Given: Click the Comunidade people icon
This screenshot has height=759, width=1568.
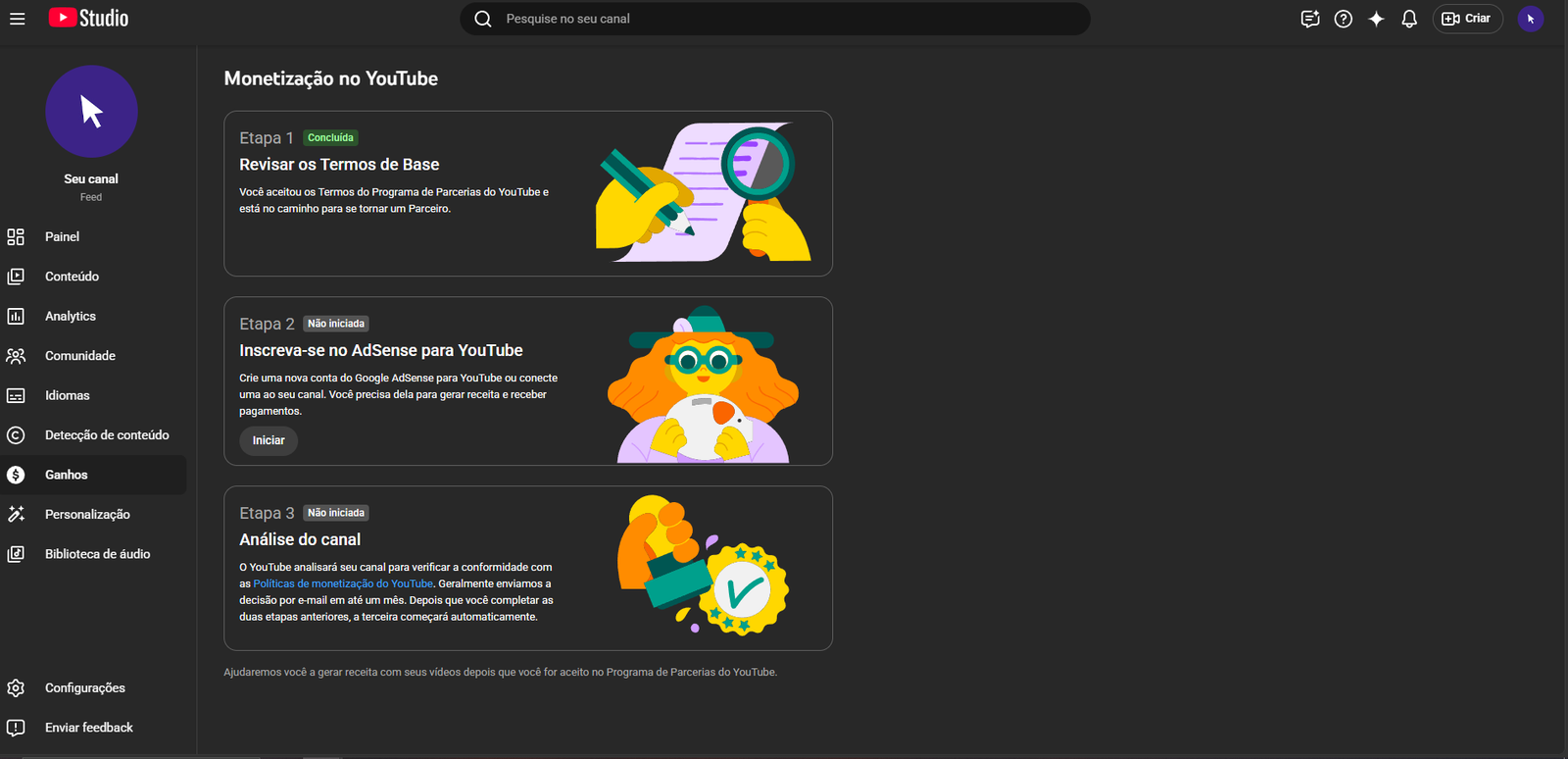Looking at the screenshot, I should (x=16, y=356).
